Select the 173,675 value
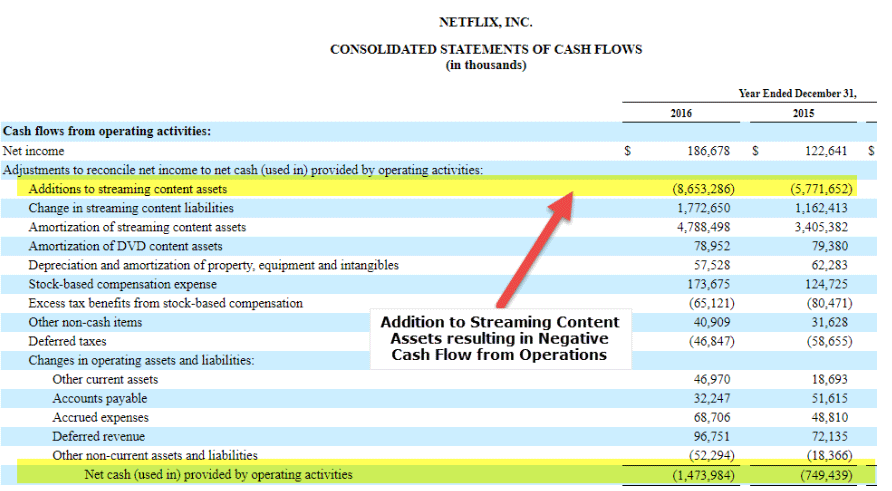892x491 pixels. click(709, 284)
